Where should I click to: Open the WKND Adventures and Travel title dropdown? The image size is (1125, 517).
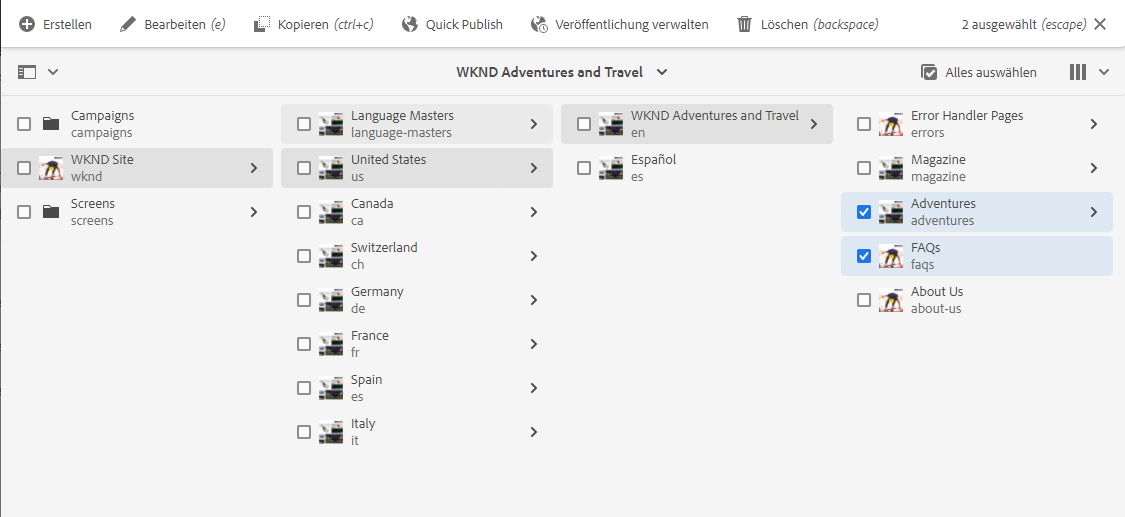[662, 72]
